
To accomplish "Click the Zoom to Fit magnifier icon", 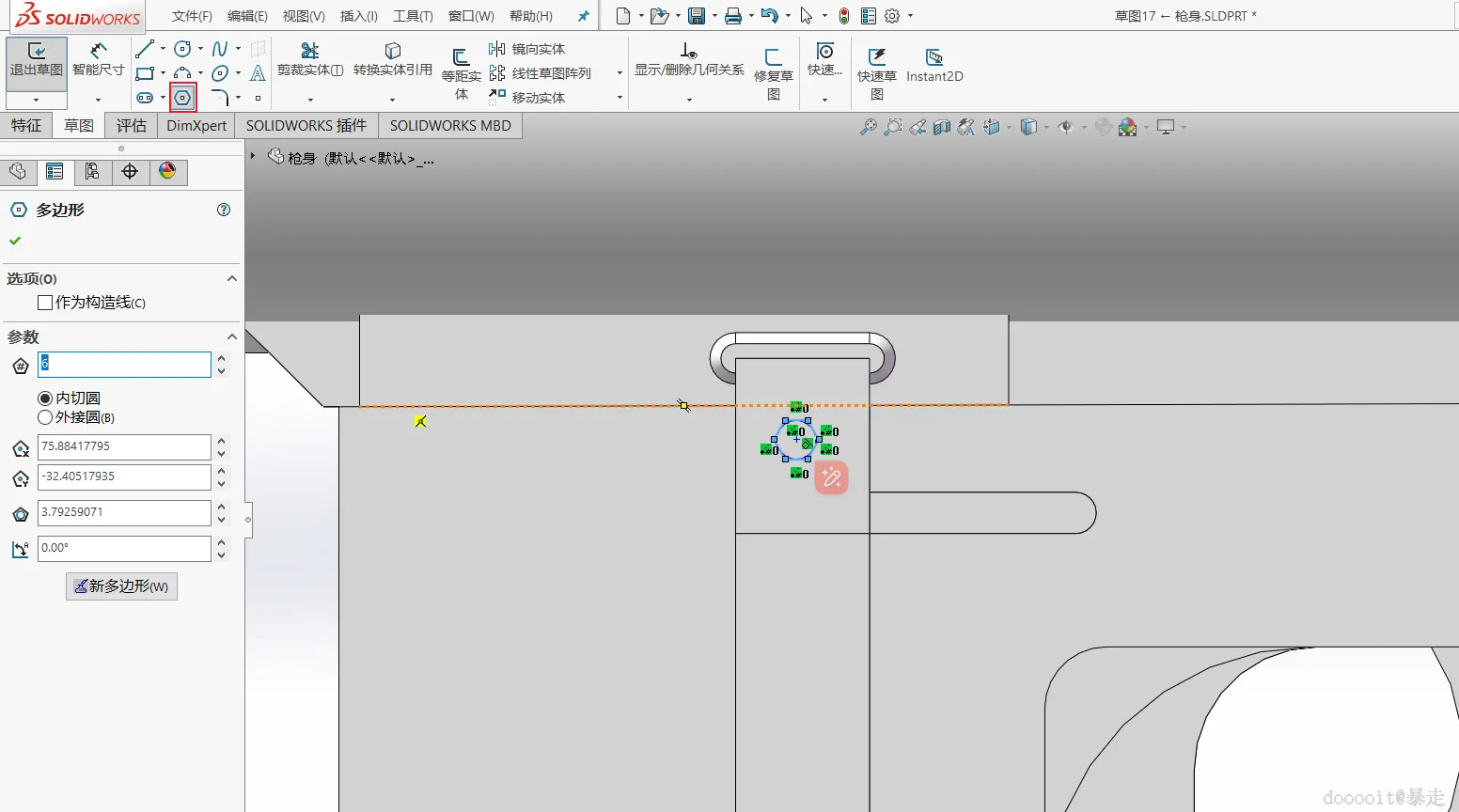I will pos(868,127).
